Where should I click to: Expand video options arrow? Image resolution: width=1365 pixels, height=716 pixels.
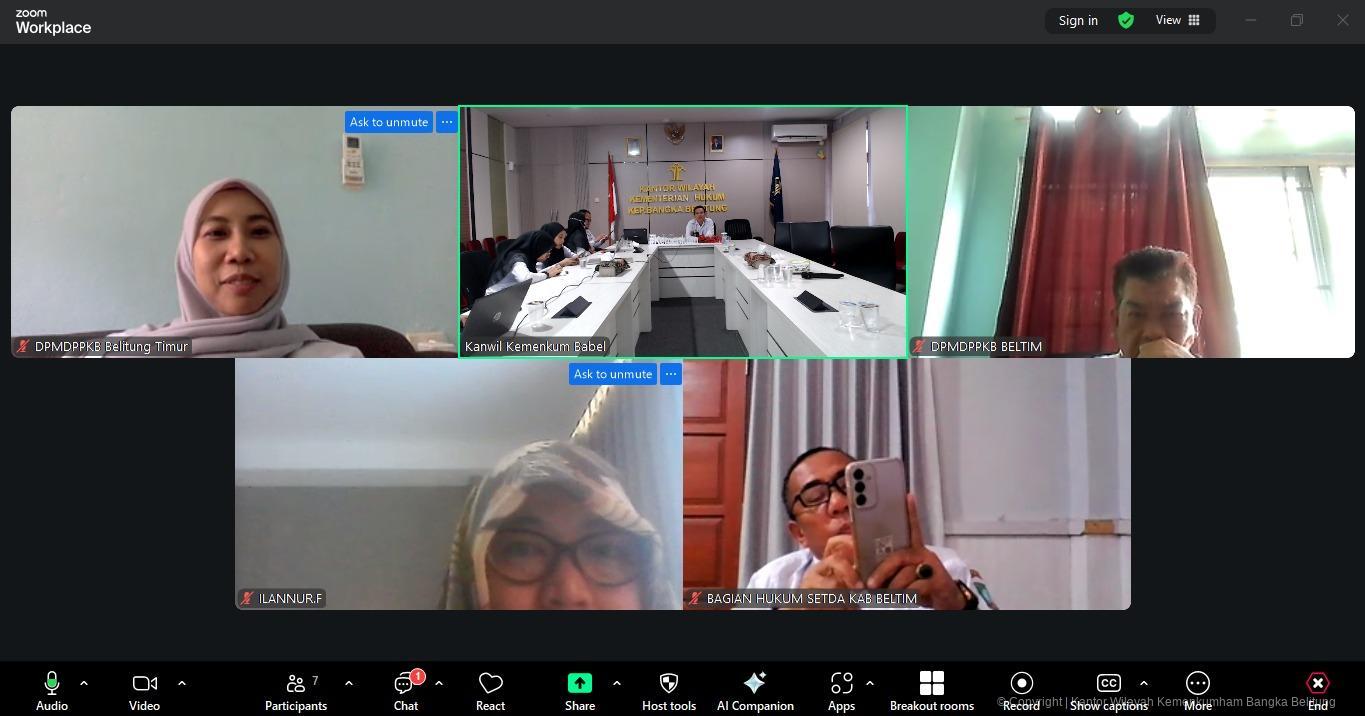[182, 683]
